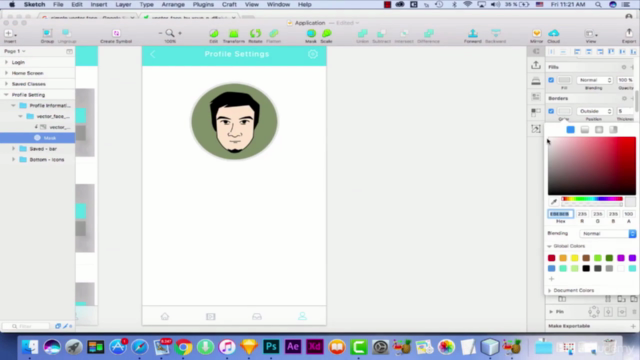Viewport: 640px width, 360px height.
Task: Select the Rotate tool icon
Action: pos(256,33)
